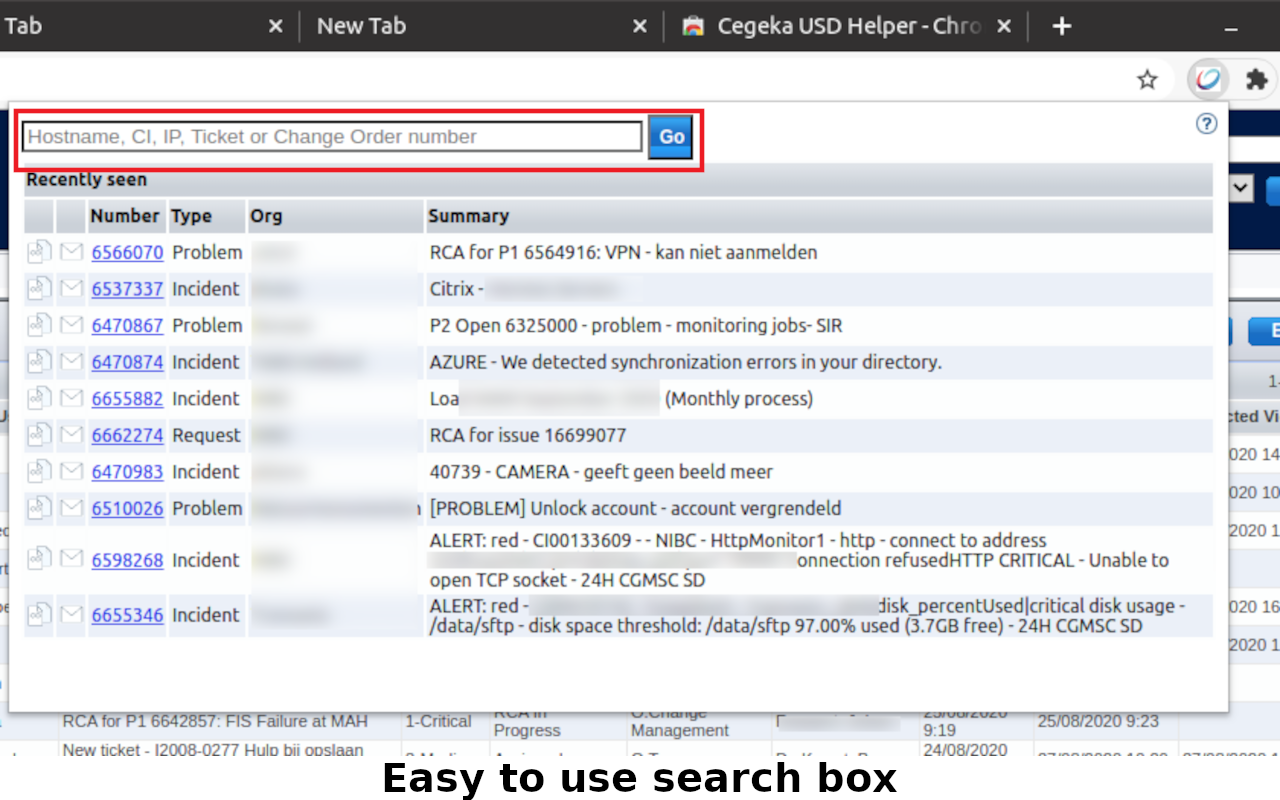Click summary about AZURE synchronization errors
1280x800 pixels.
click(686, 362)
